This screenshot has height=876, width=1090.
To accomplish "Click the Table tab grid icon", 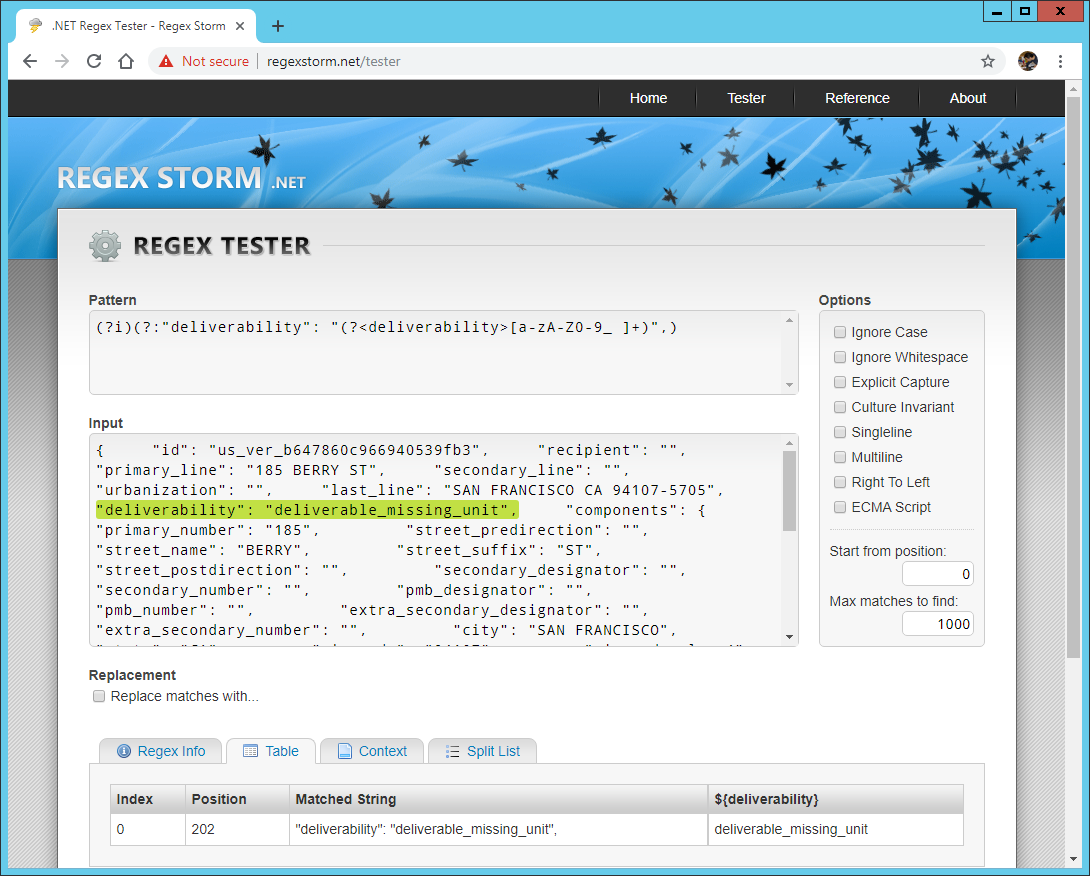I will click(250, 751).
